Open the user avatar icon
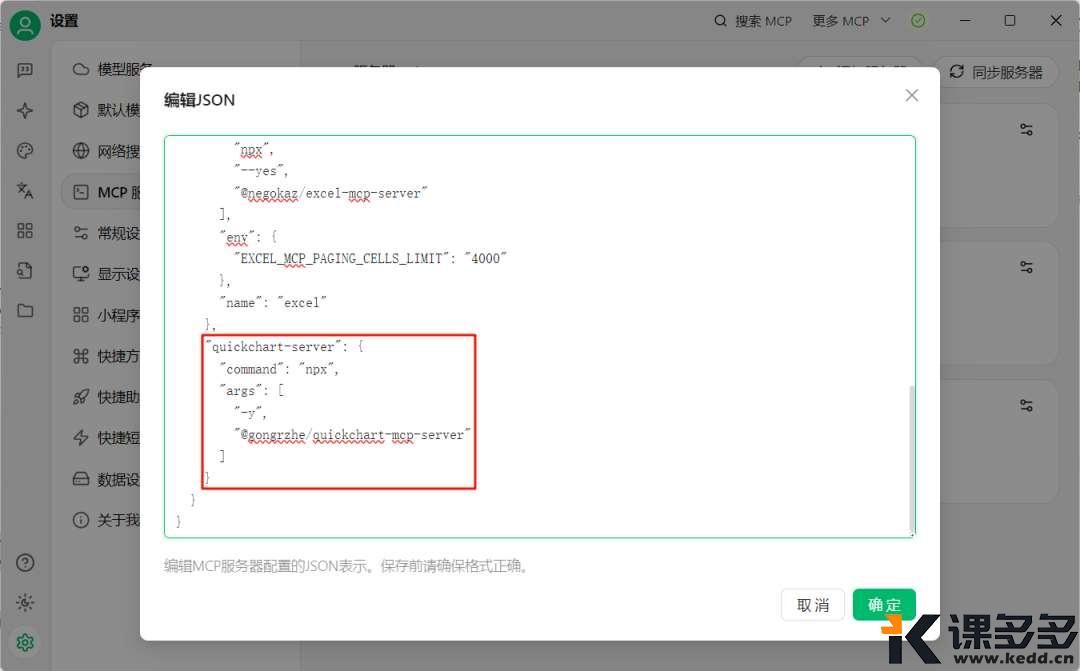Screen dimensions: 1080x671 (x=25, y=25)
